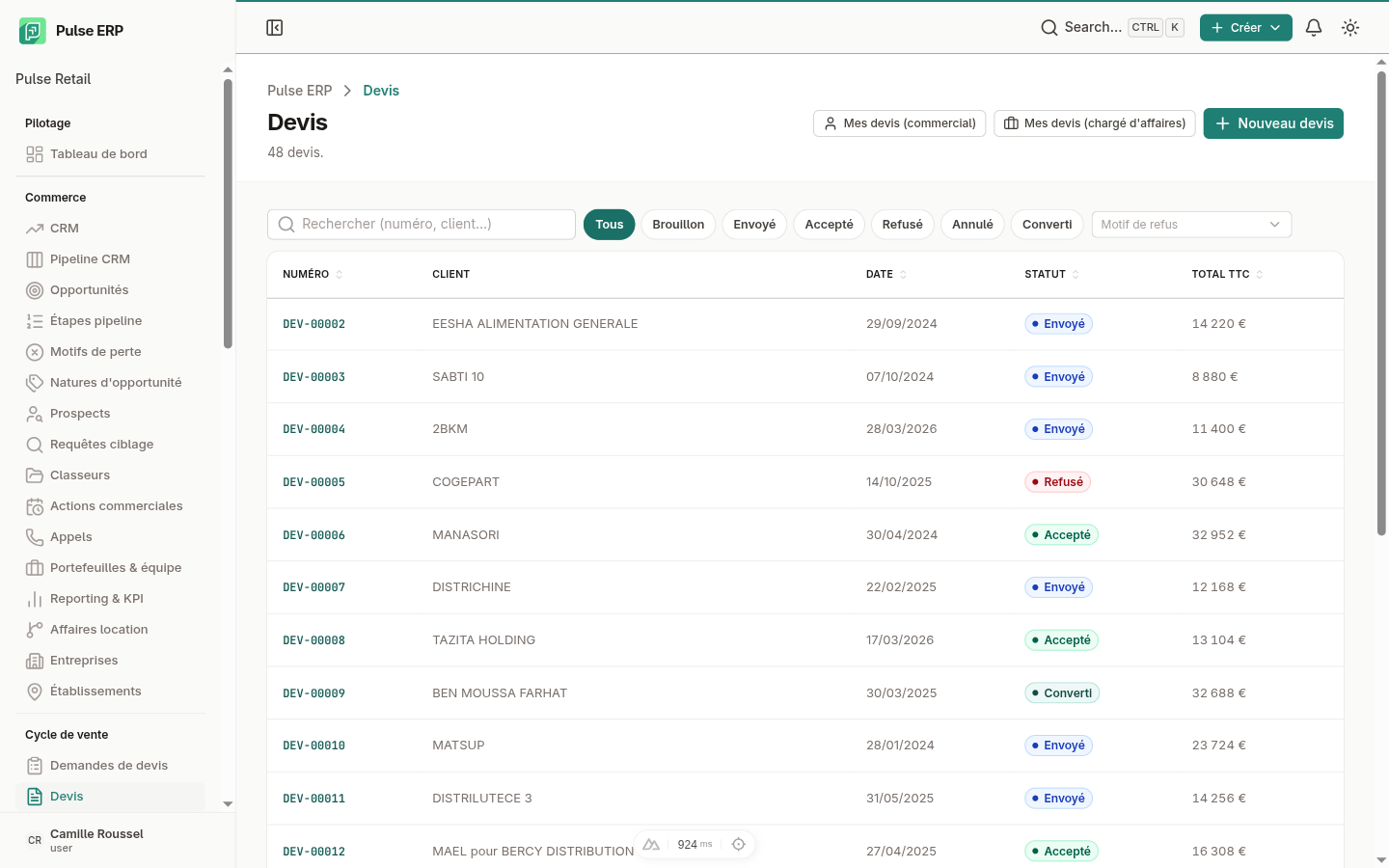Image resolution: width=1389 pixels, height=868 pixels.
Task: Open Établissements
Action: click(110, 692)
